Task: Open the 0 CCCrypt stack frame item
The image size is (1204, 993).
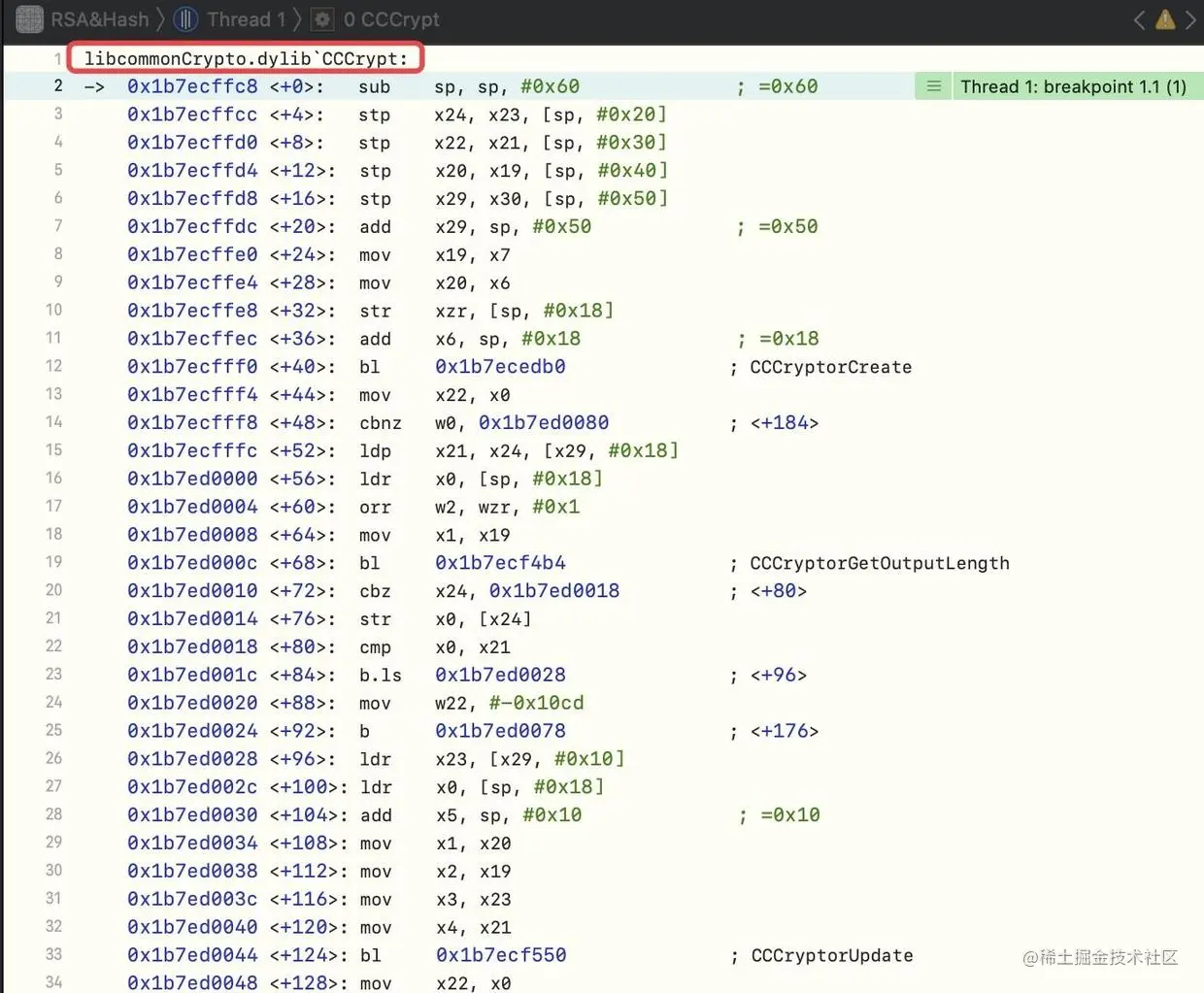Action: (x=391, y=18)
